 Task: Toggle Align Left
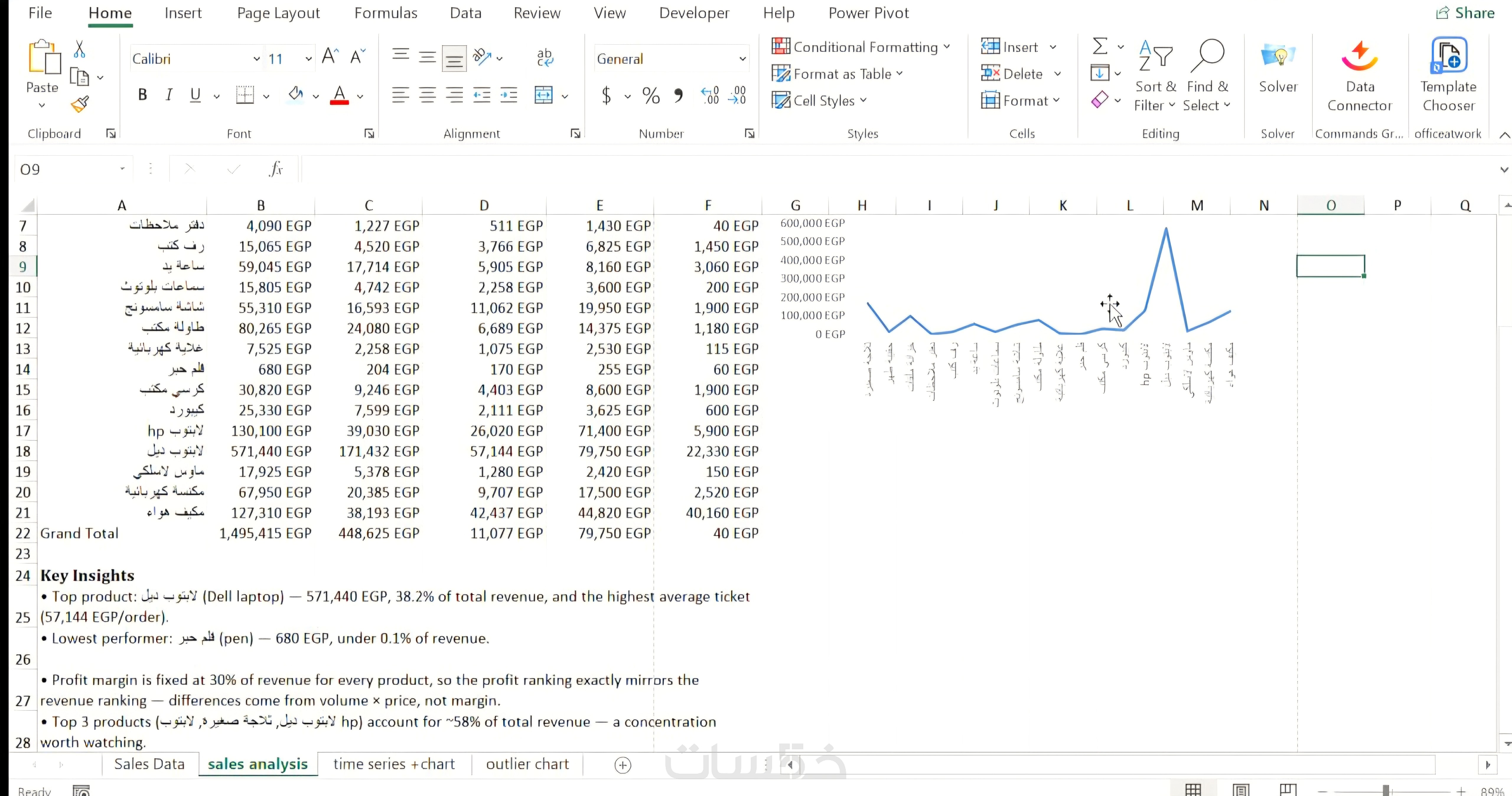point(400,95)
